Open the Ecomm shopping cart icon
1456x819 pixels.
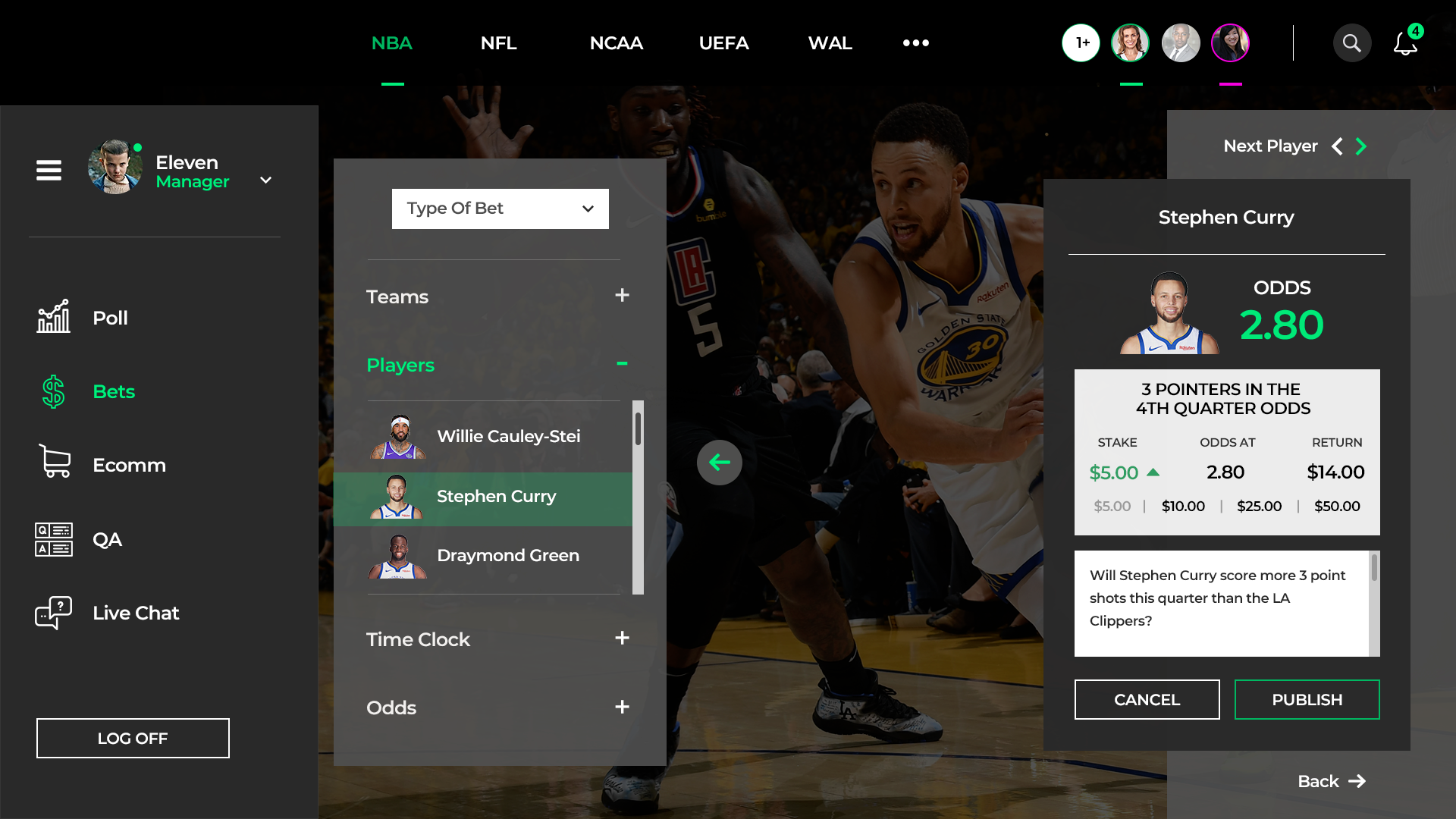pyautogui.click(x=54, y=461)
